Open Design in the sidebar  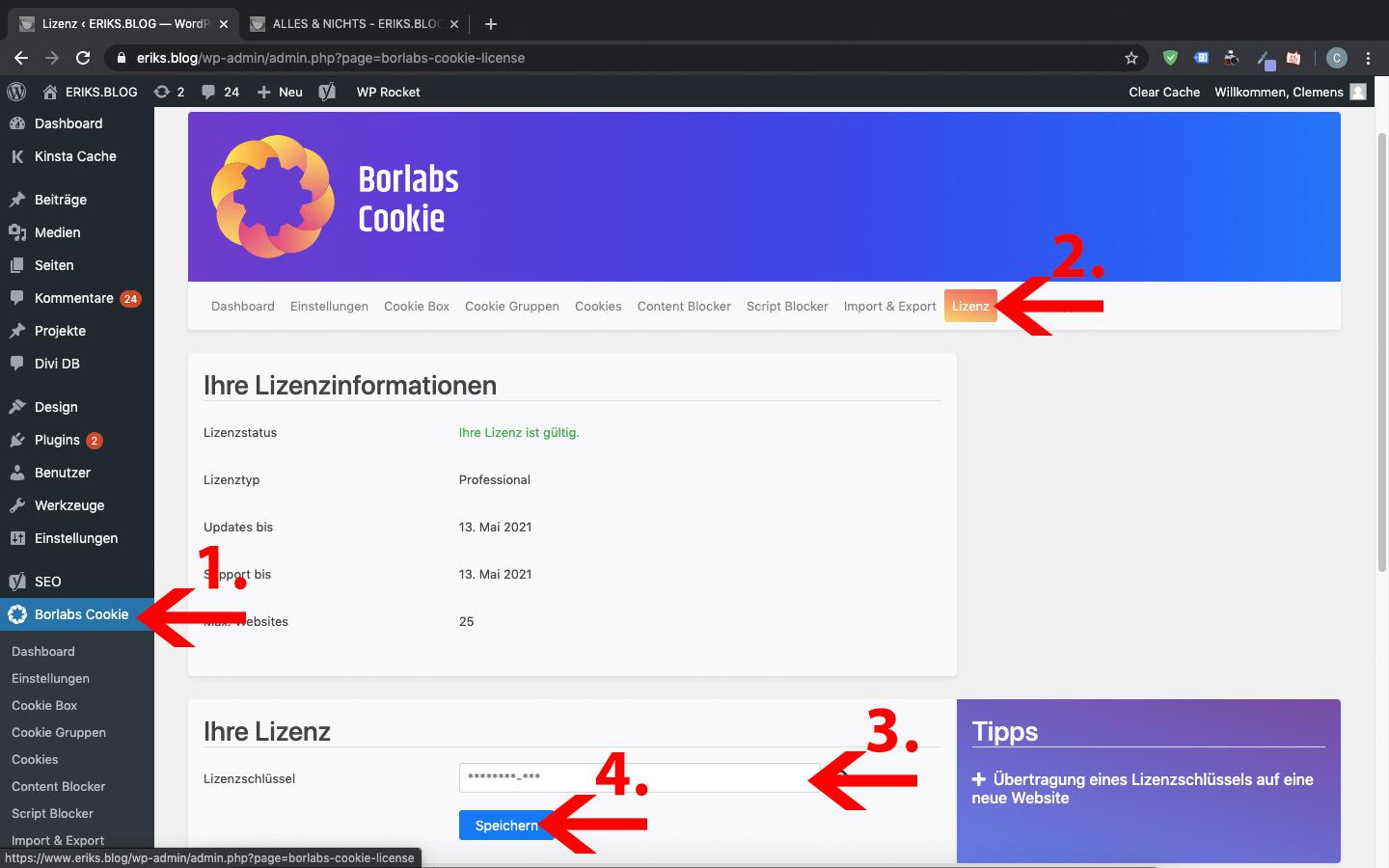click(x=77, y=407)
